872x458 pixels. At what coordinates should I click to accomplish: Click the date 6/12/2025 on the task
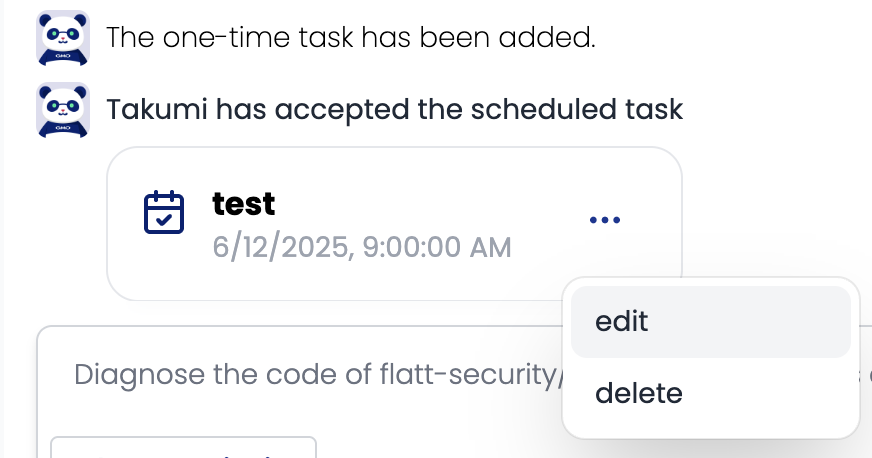pos(280,246)
